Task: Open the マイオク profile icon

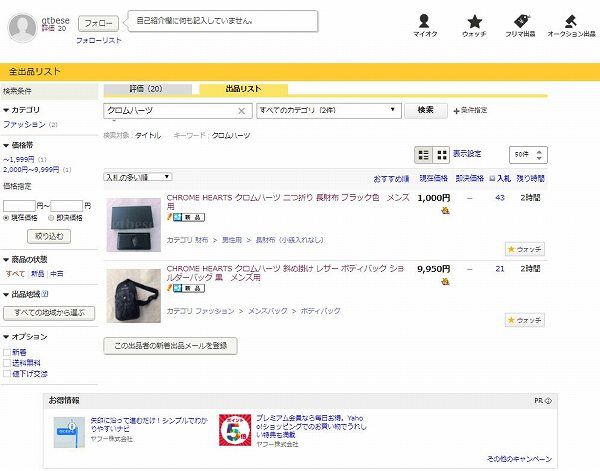Action: pos(424,21)
